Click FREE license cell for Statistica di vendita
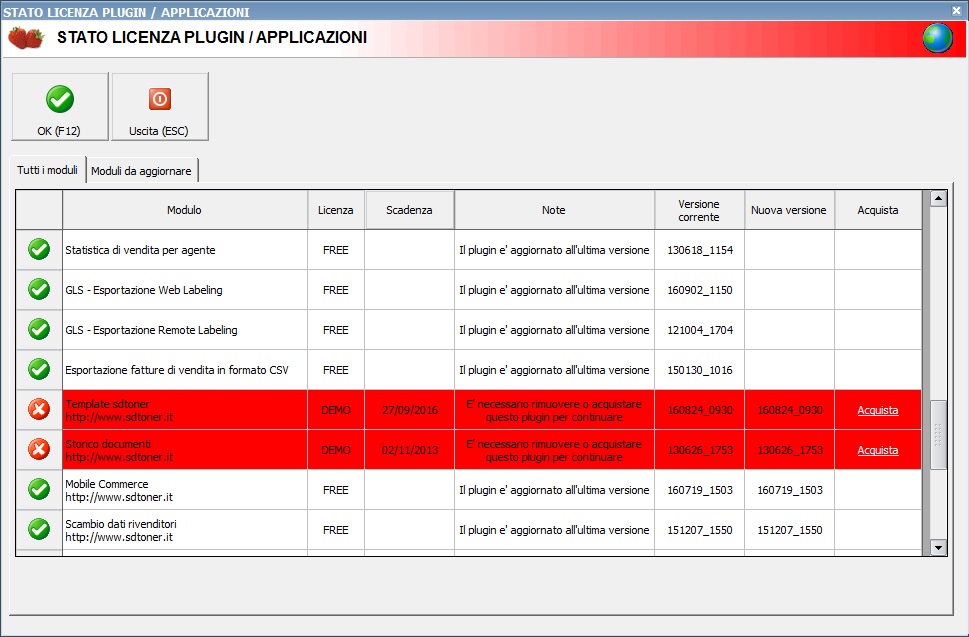This screenshot has width=969, height=637. click(x=336, y=250)
